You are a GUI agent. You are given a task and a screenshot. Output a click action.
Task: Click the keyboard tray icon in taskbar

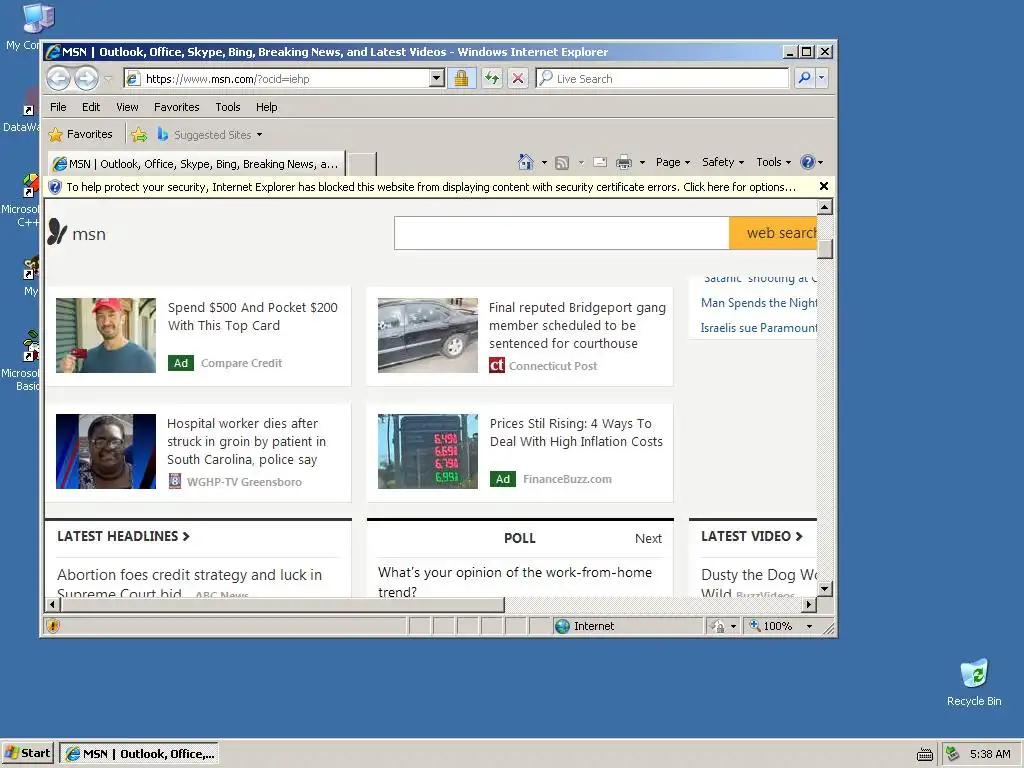(x=925, y=754)
